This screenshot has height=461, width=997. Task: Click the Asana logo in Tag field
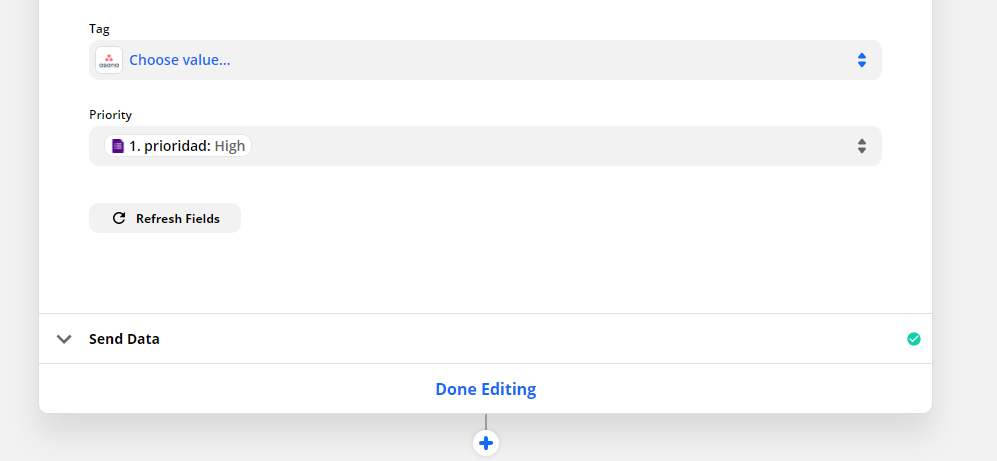109,60
